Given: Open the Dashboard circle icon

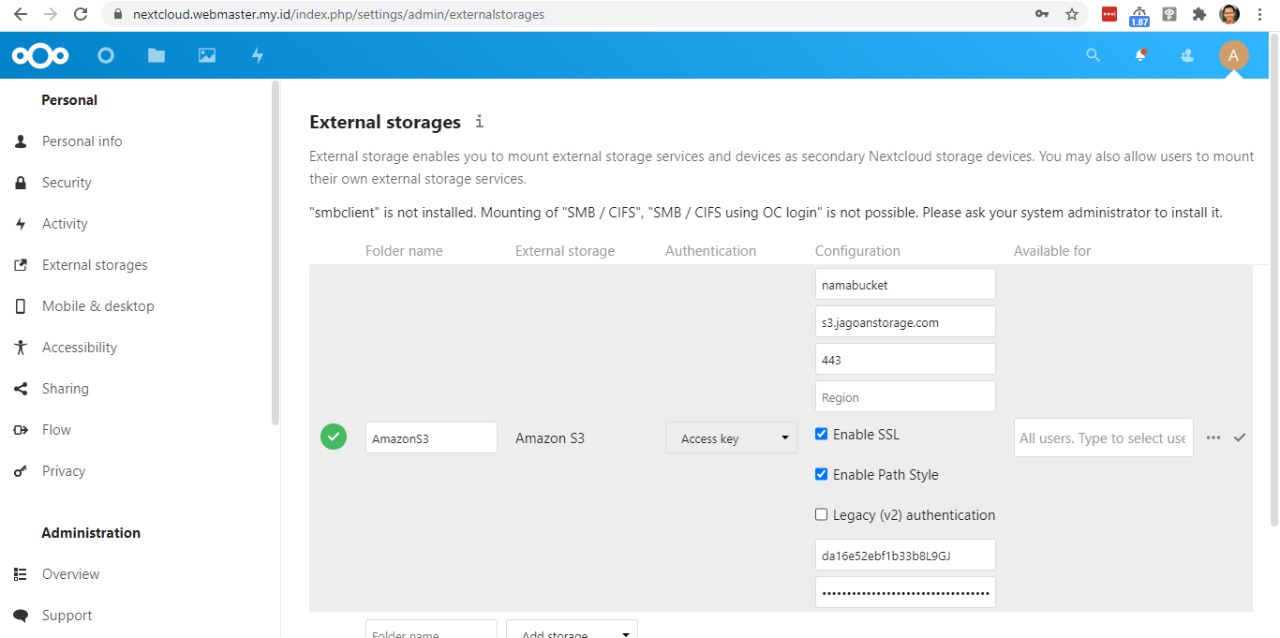Looking at the screenshot, I should pos(106,56).
